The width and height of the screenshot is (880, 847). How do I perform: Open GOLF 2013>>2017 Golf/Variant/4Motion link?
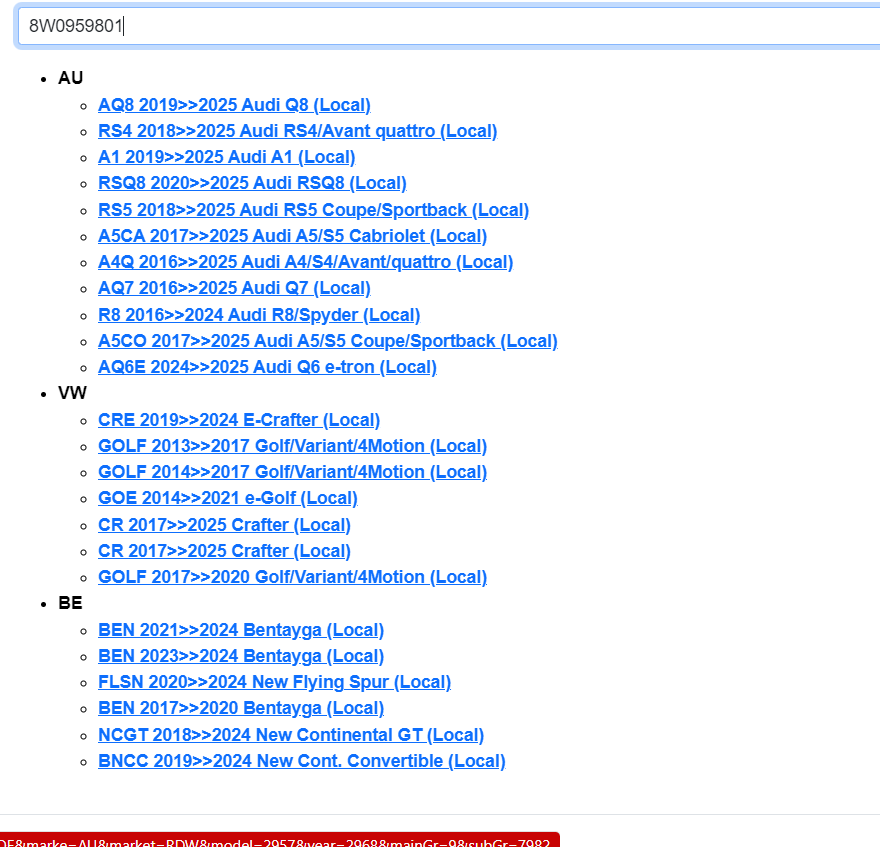(292, 446)
